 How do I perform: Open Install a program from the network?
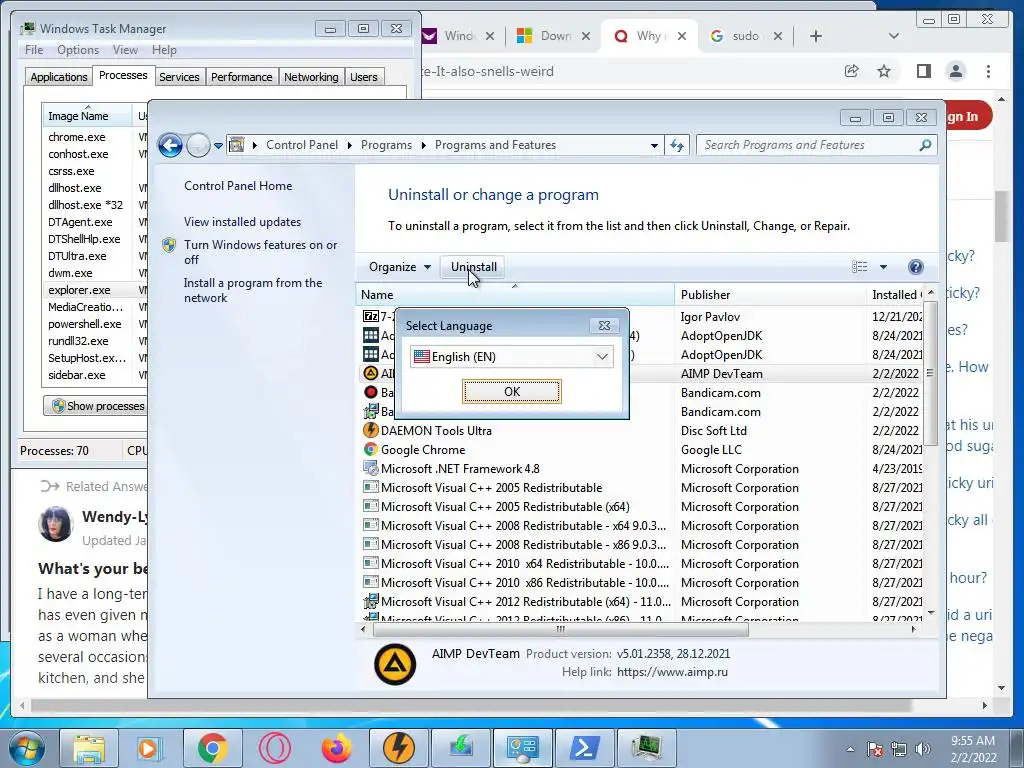click(253, 290)
